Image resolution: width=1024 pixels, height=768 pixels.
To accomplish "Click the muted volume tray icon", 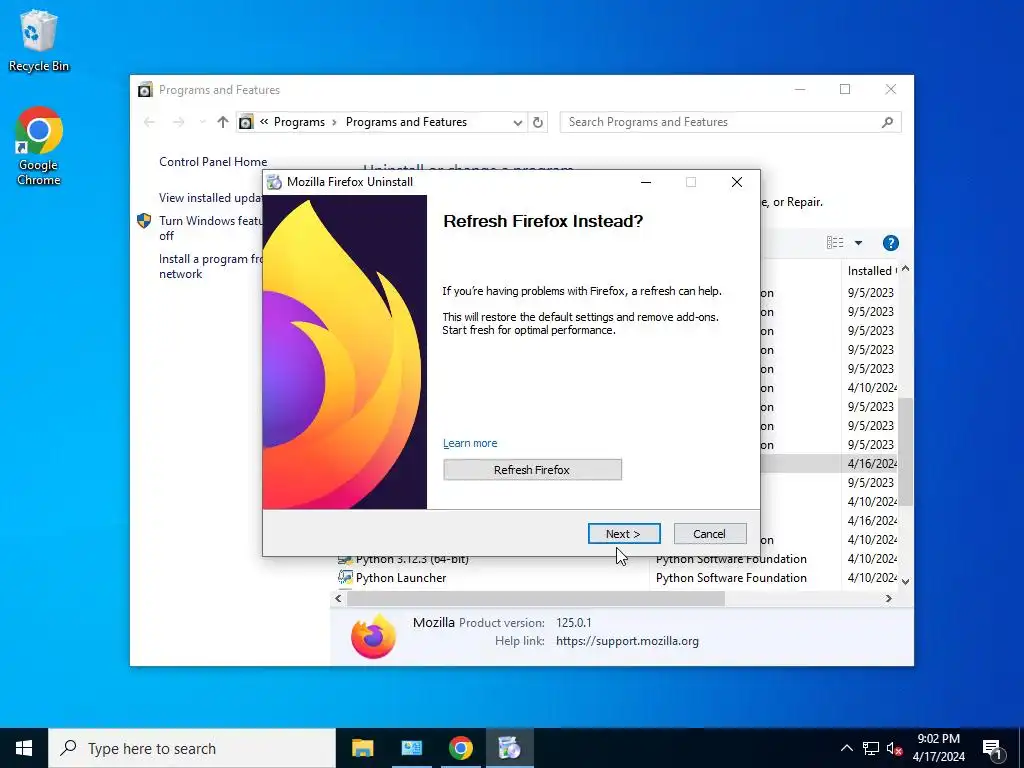I will (895, 748).
